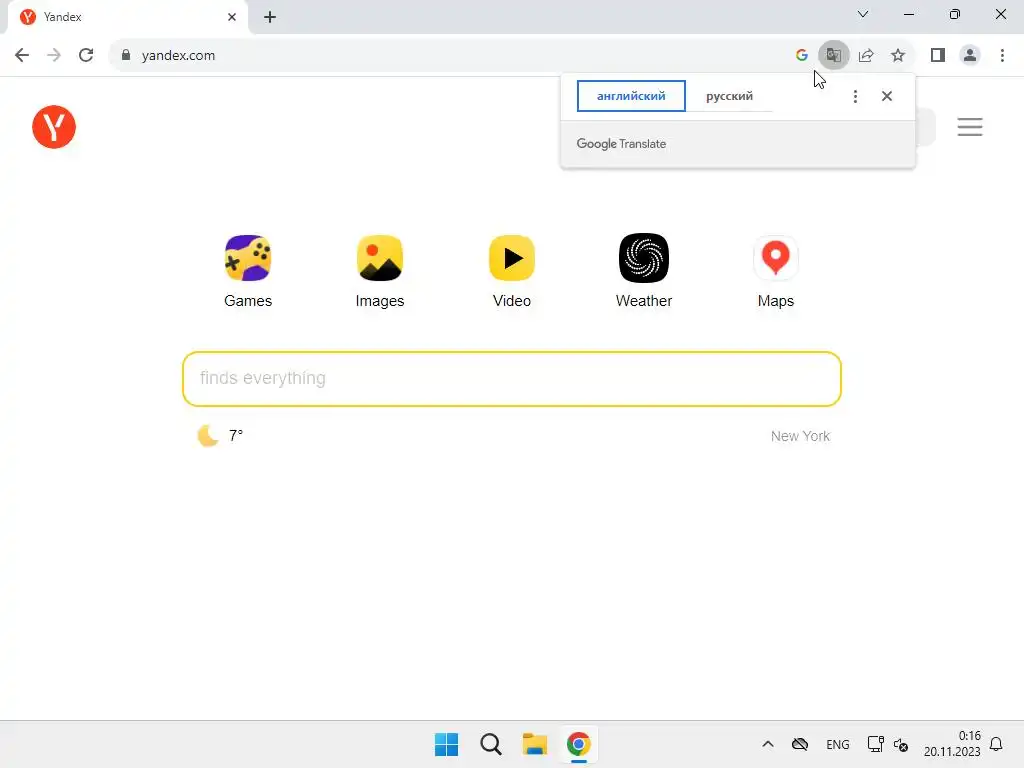Screen dimensions: 1024x768
Task: Open the clock showing 0:16
Action: click(x=952, y=744)
